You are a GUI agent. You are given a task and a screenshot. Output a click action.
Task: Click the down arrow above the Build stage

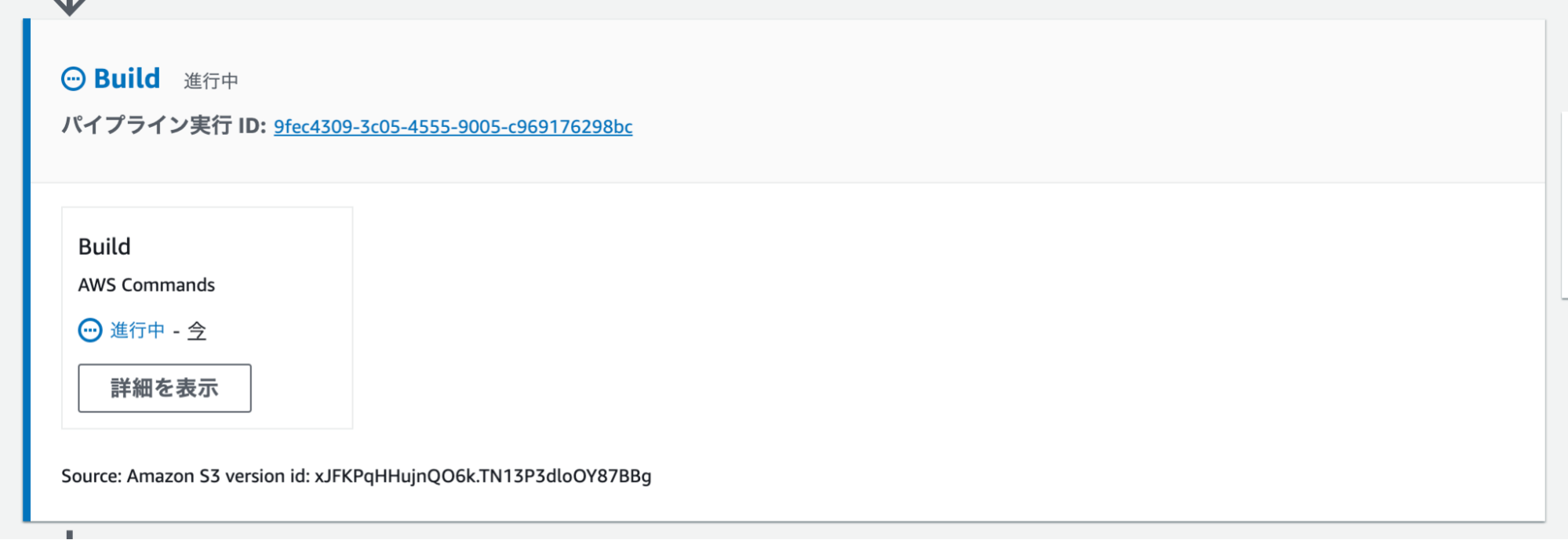[70, 6]
